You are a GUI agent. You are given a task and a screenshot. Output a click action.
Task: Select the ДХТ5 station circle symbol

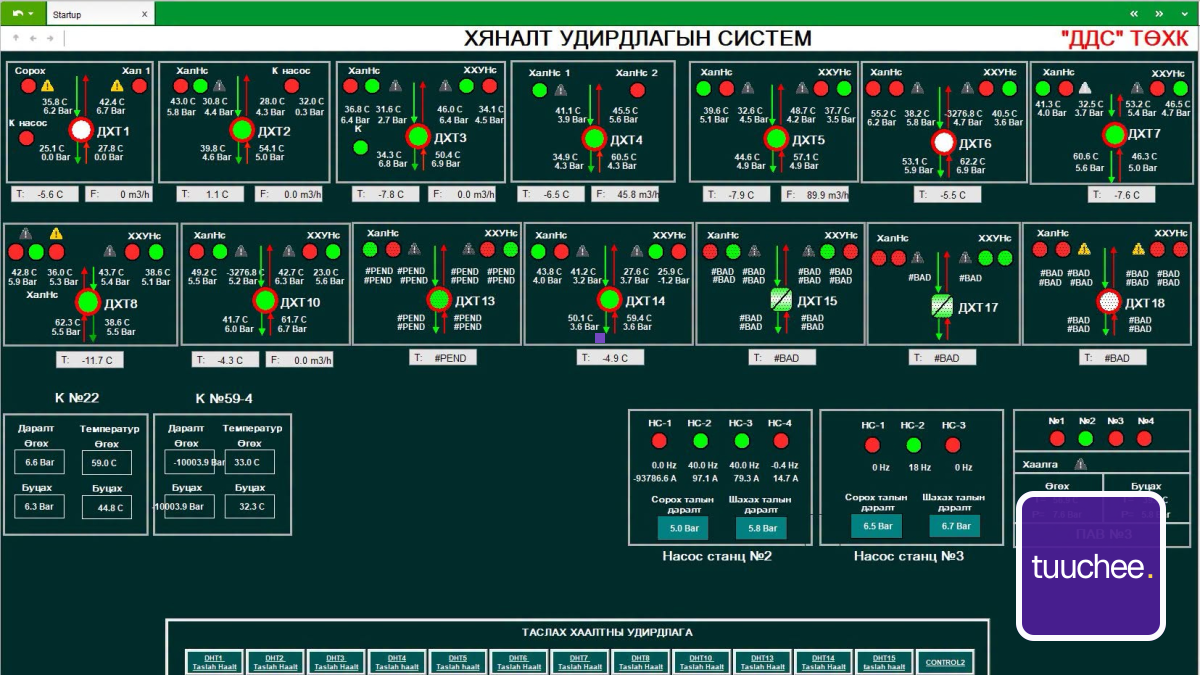(776, 139)
